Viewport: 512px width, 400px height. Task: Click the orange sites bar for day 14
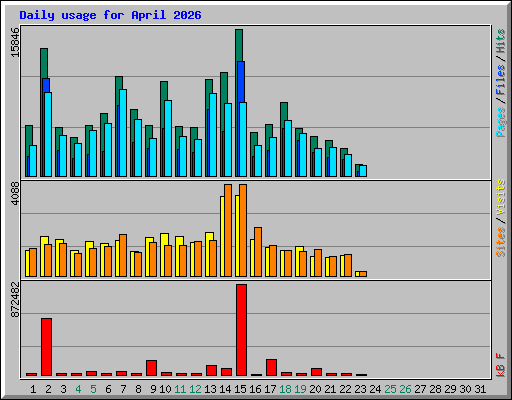click(228, 230)
